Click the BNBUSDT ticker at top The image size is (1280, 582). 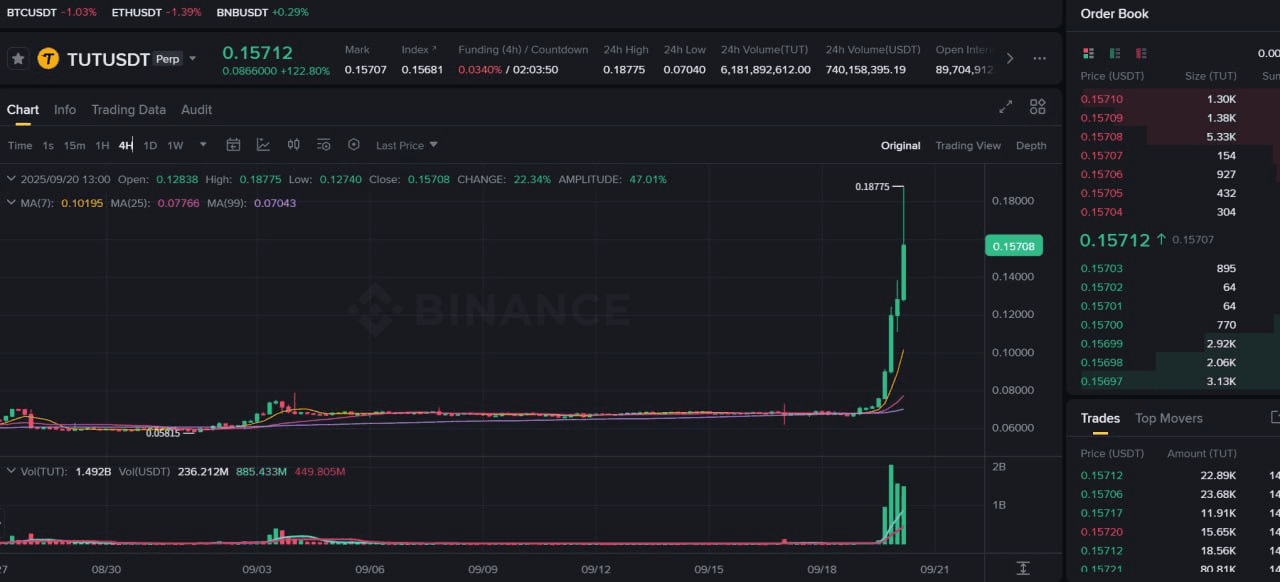click(263, 12)
